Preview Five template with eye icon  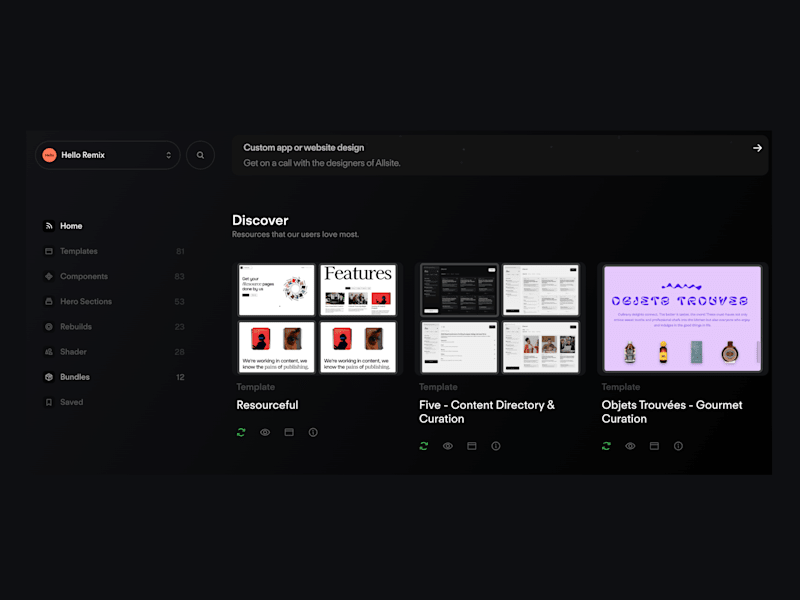(447, 446)
